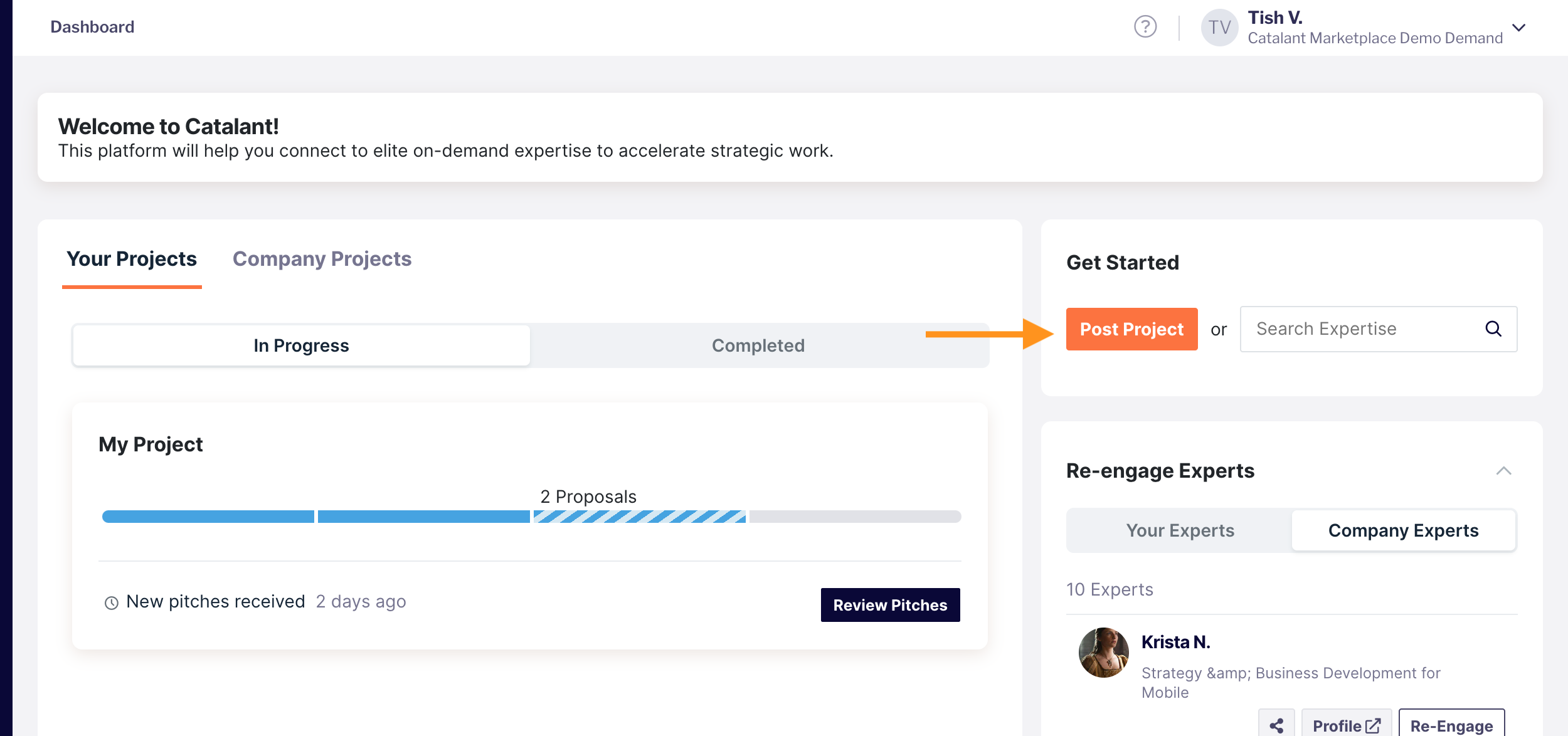Expand the Tish V. account dropdown
Image resolution: width=1568 pixels, height=736 pixels.
tap(1518, 28)
